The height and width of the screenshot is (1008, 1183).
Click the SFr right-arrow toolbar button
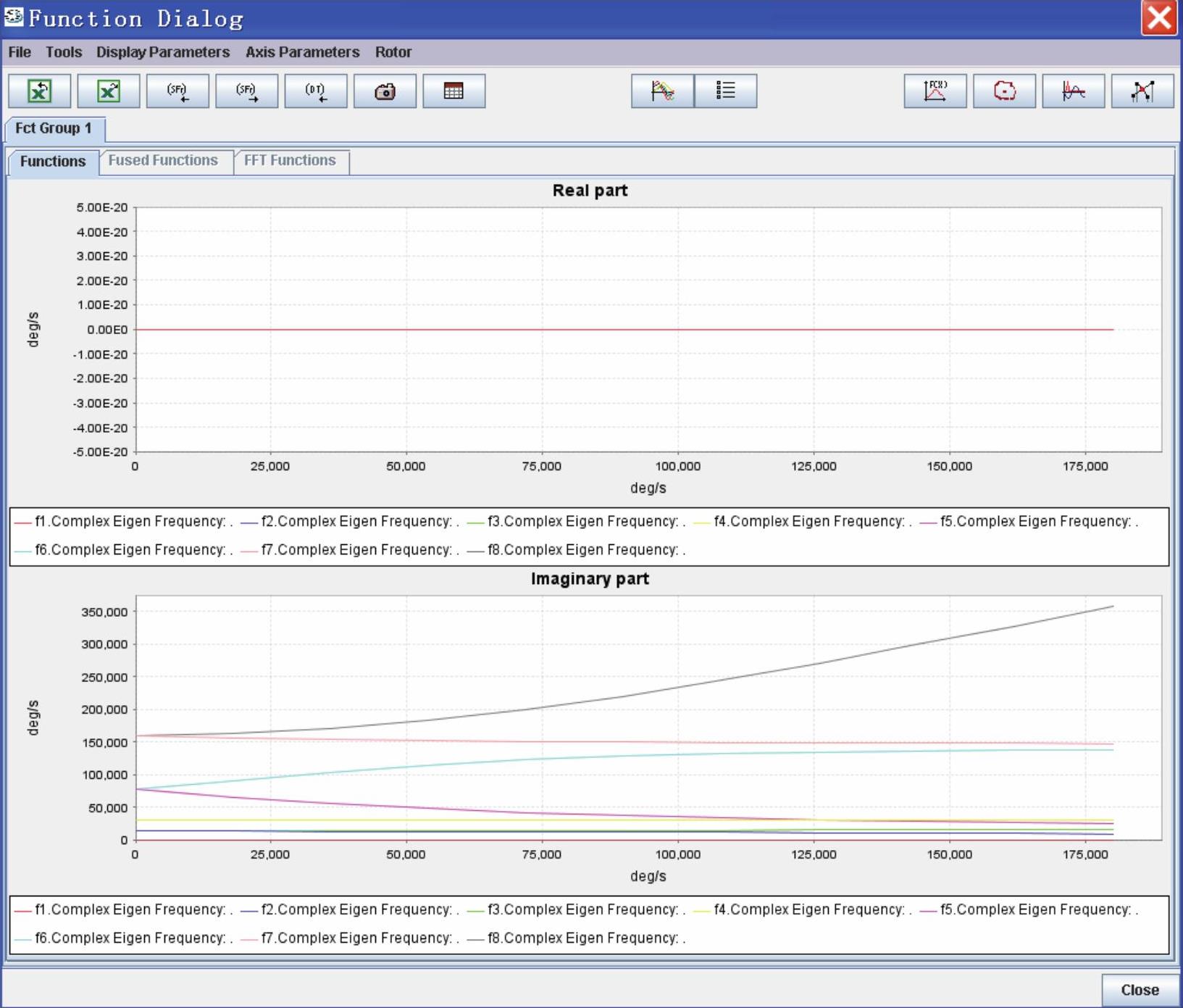pyautogui.click(x=246, y=91)
